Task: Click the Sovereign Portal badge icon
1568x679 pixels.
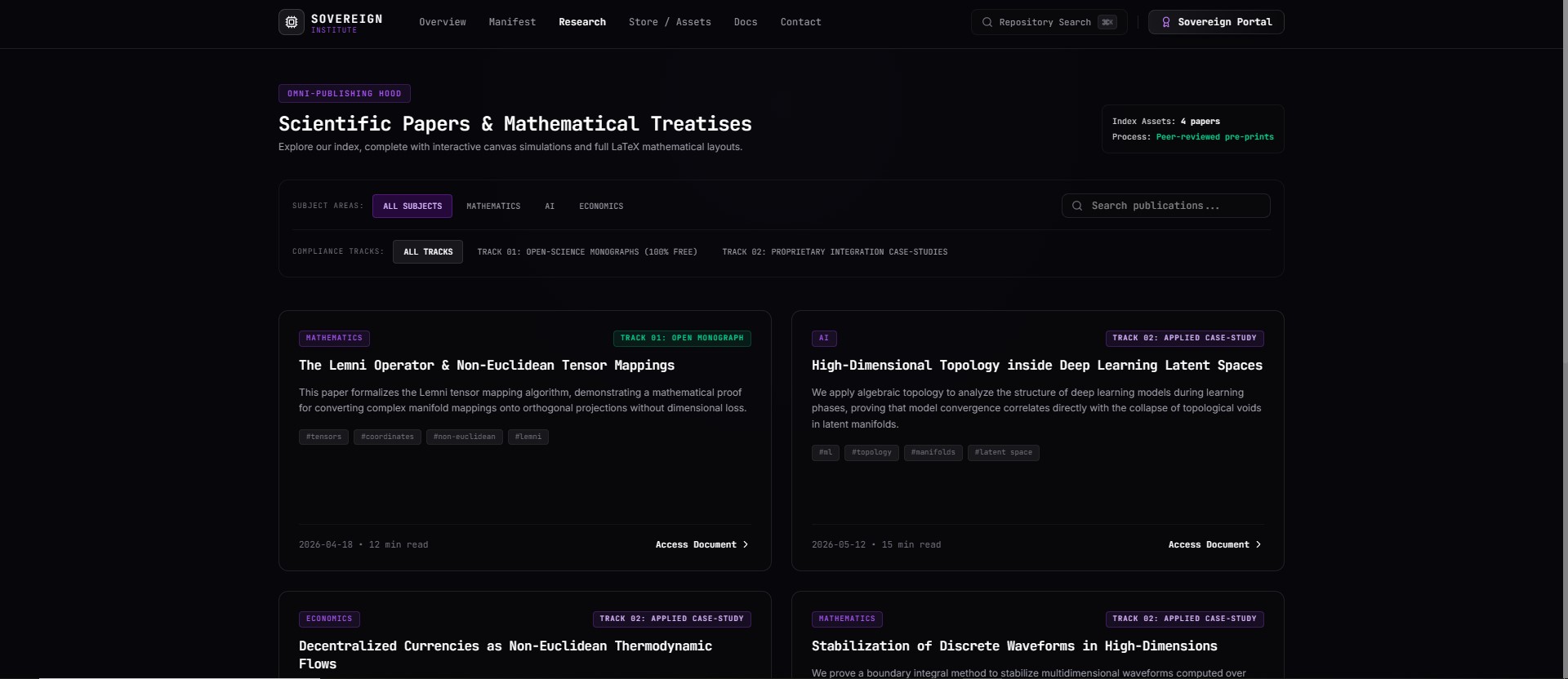Action: coord(1166,22)
